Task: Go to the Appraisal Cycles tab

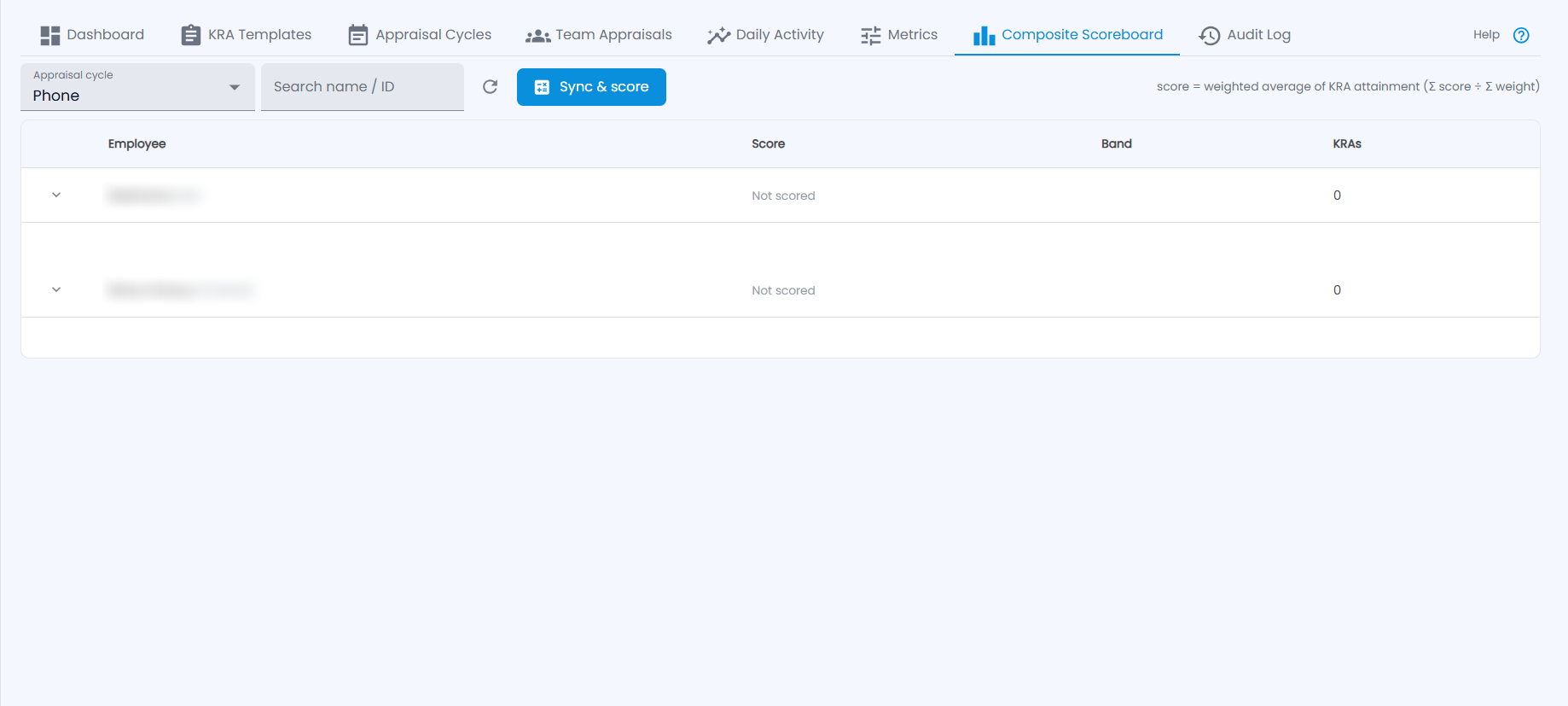Action: tap(420, 35)
